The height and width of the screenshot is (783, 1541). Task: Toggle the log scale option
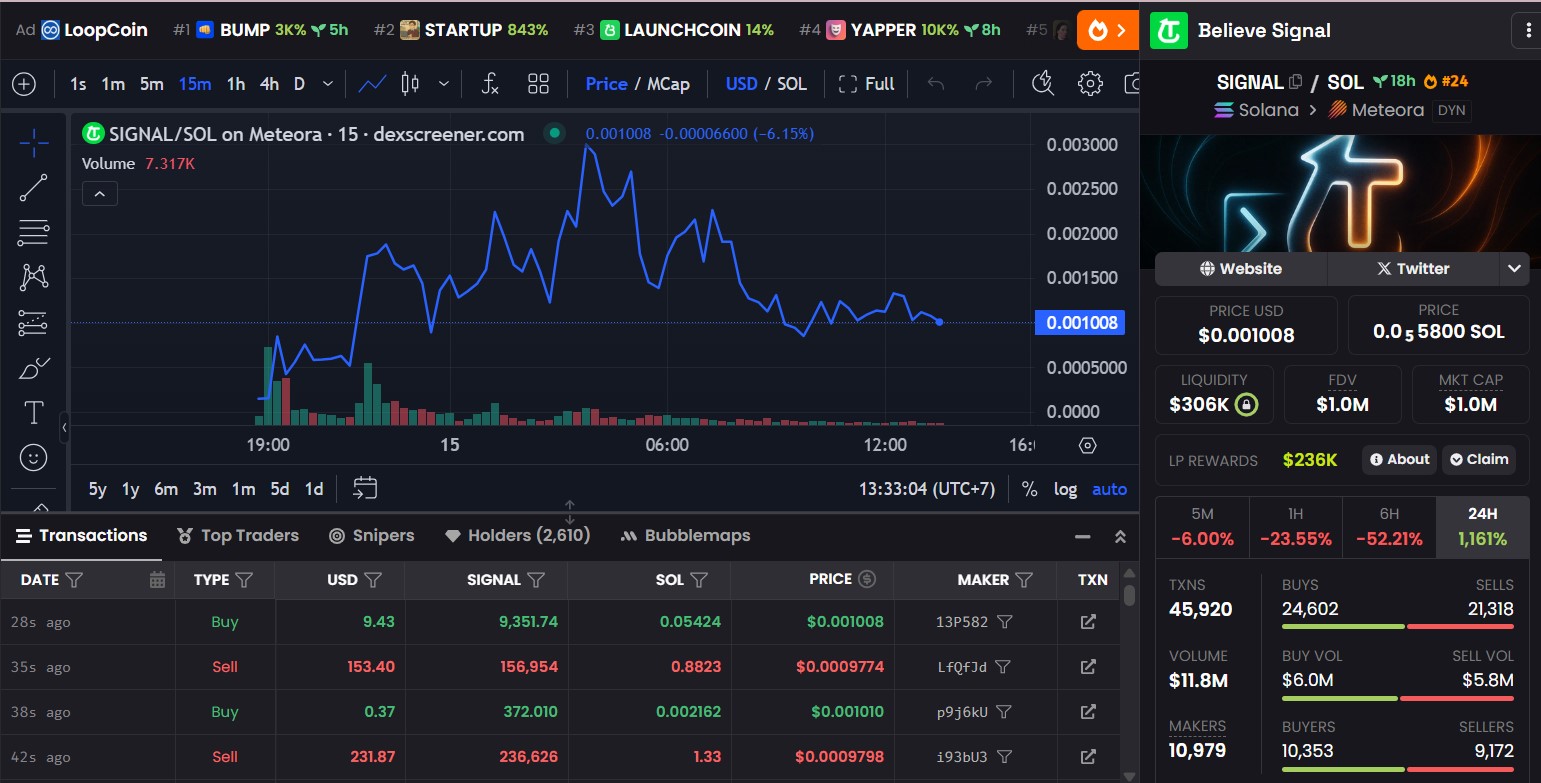1065,489
